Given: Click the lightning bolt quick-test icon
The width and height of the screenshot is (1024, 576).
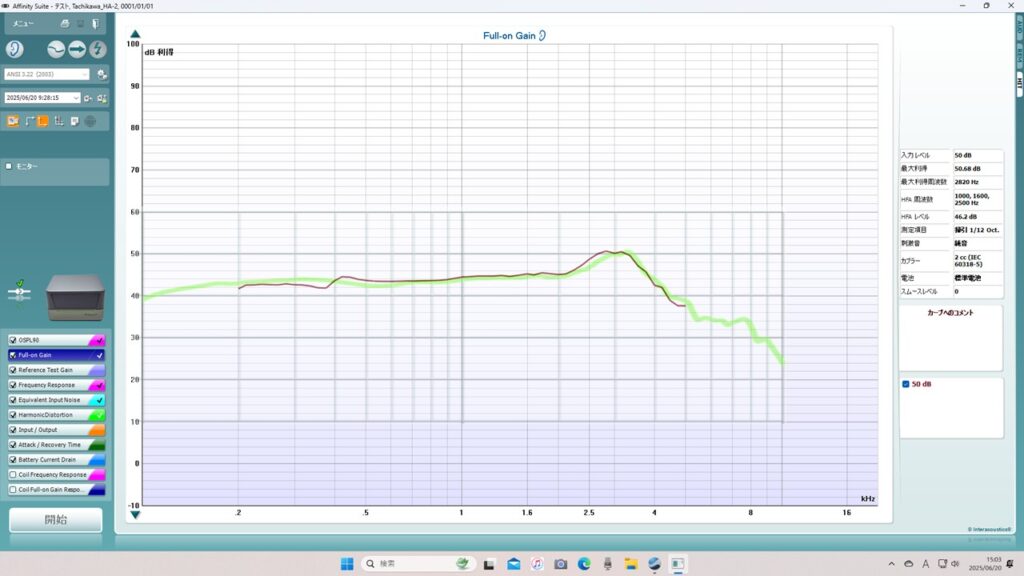Looking at the screenshot, I should [x=97, y=49].
